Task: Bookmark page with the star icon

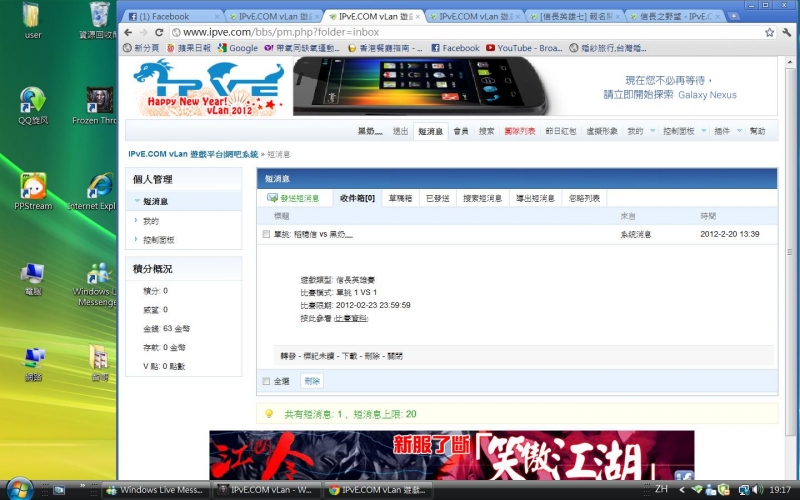Action: [769, 32]
